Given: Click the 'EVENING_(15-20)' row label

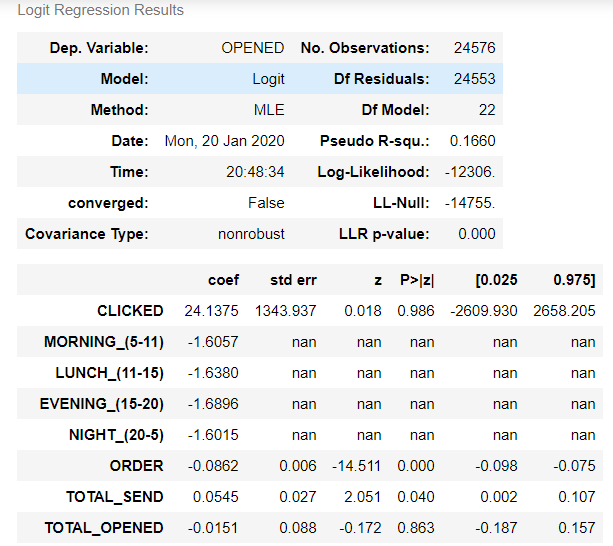Looking at the screenshot, I should pos(102,404).
